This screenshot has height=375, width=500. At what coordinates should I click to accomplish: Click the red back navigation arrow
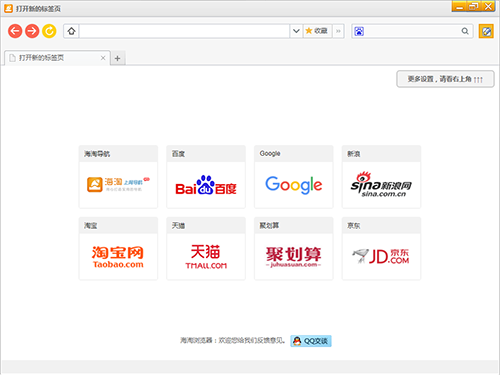click(x=15, y=31)
